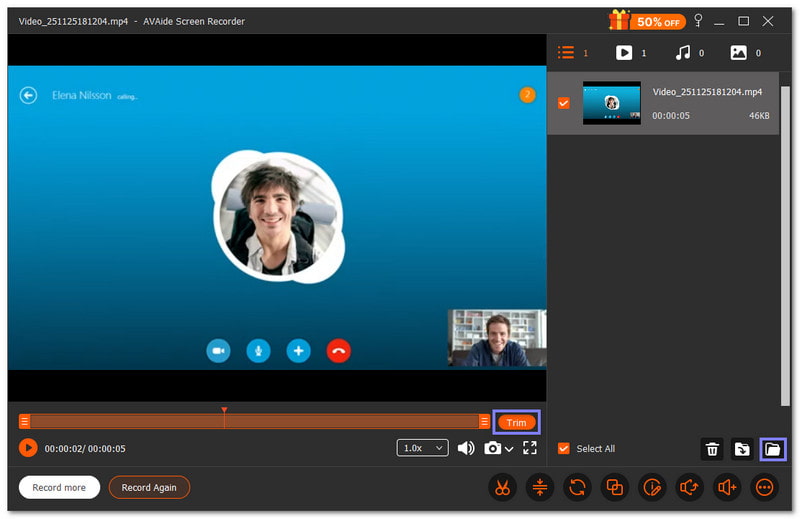This screenshot has height=519, width=800.
Task: Switch to audio recordings tab
Action: 690,53
